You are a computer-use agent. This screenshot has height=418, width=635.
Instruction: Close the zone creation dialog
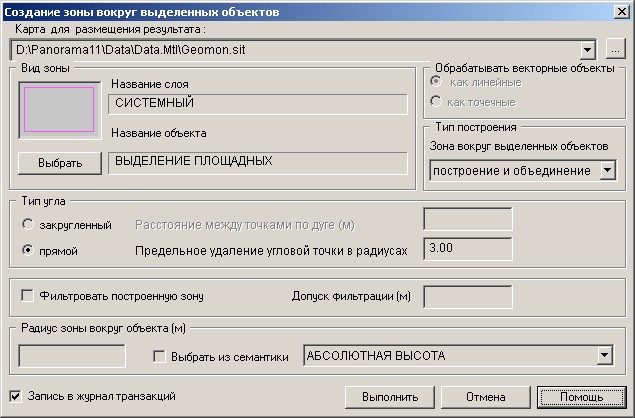click(621, 12)
